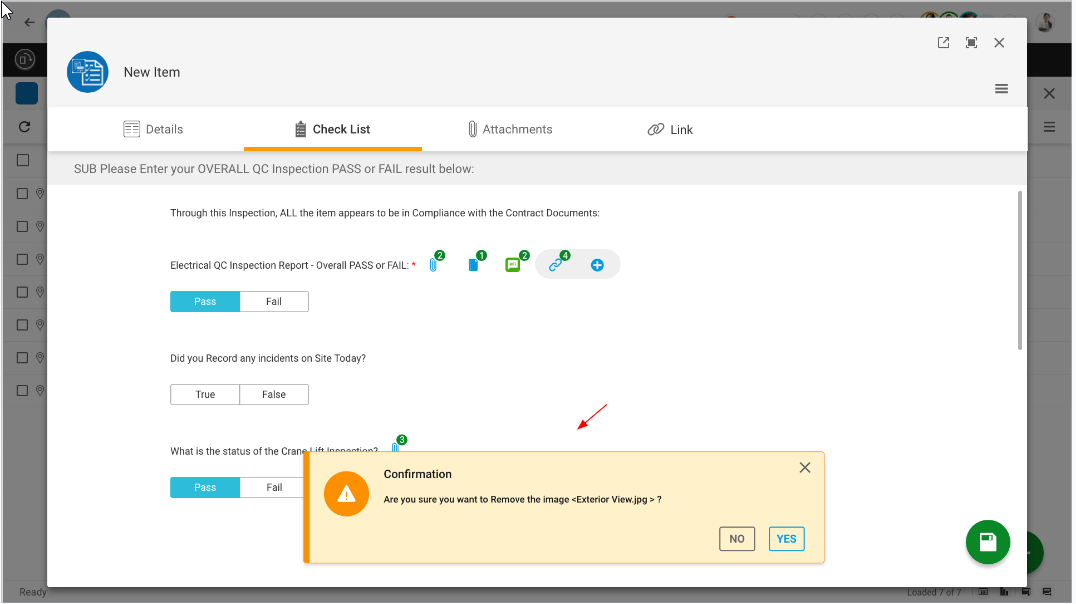Click the first status bar view icon at bottom right

983,592
